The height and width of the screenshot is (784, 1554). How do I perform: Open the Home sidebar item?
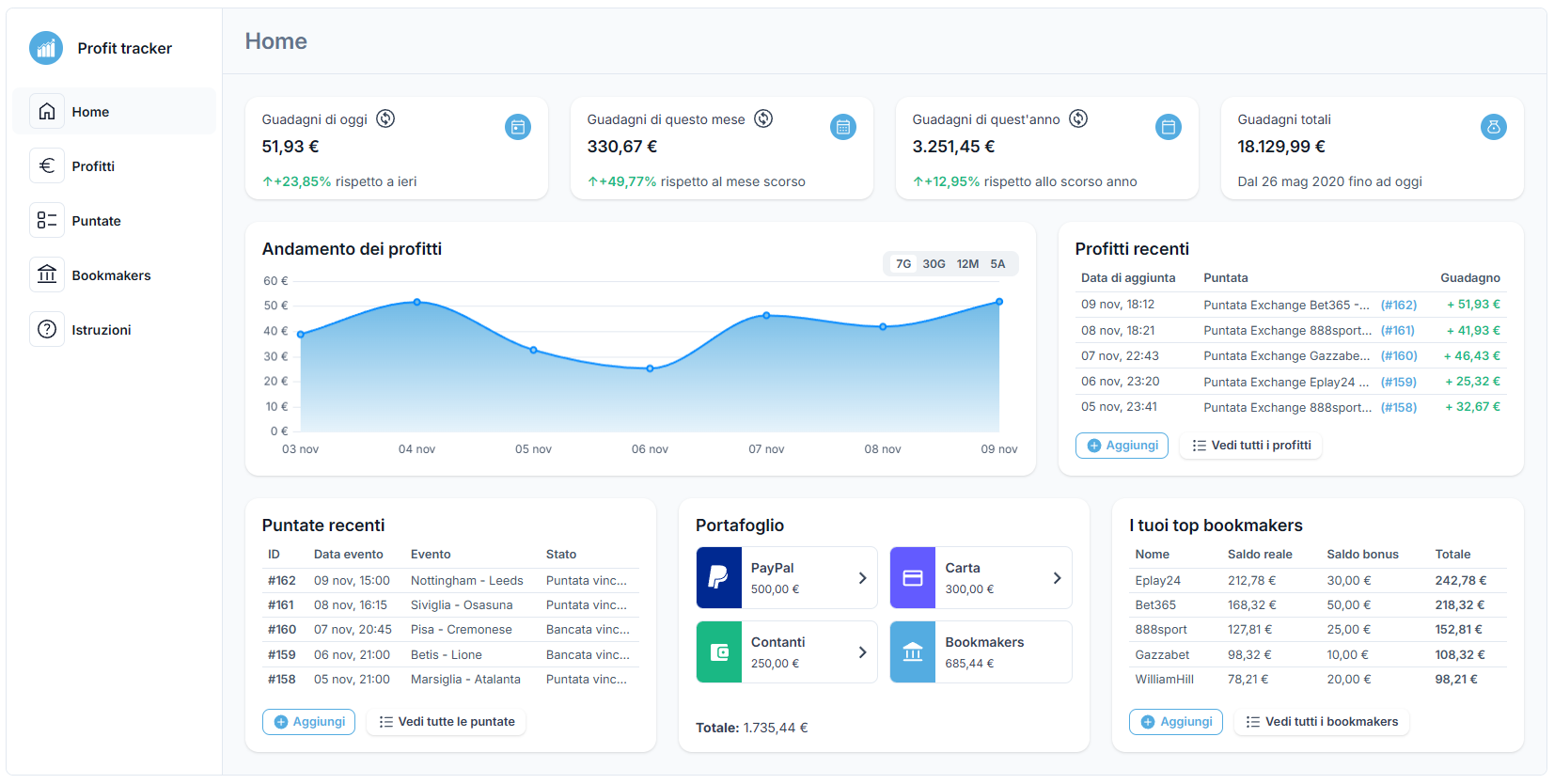click(x=114, y=112)
